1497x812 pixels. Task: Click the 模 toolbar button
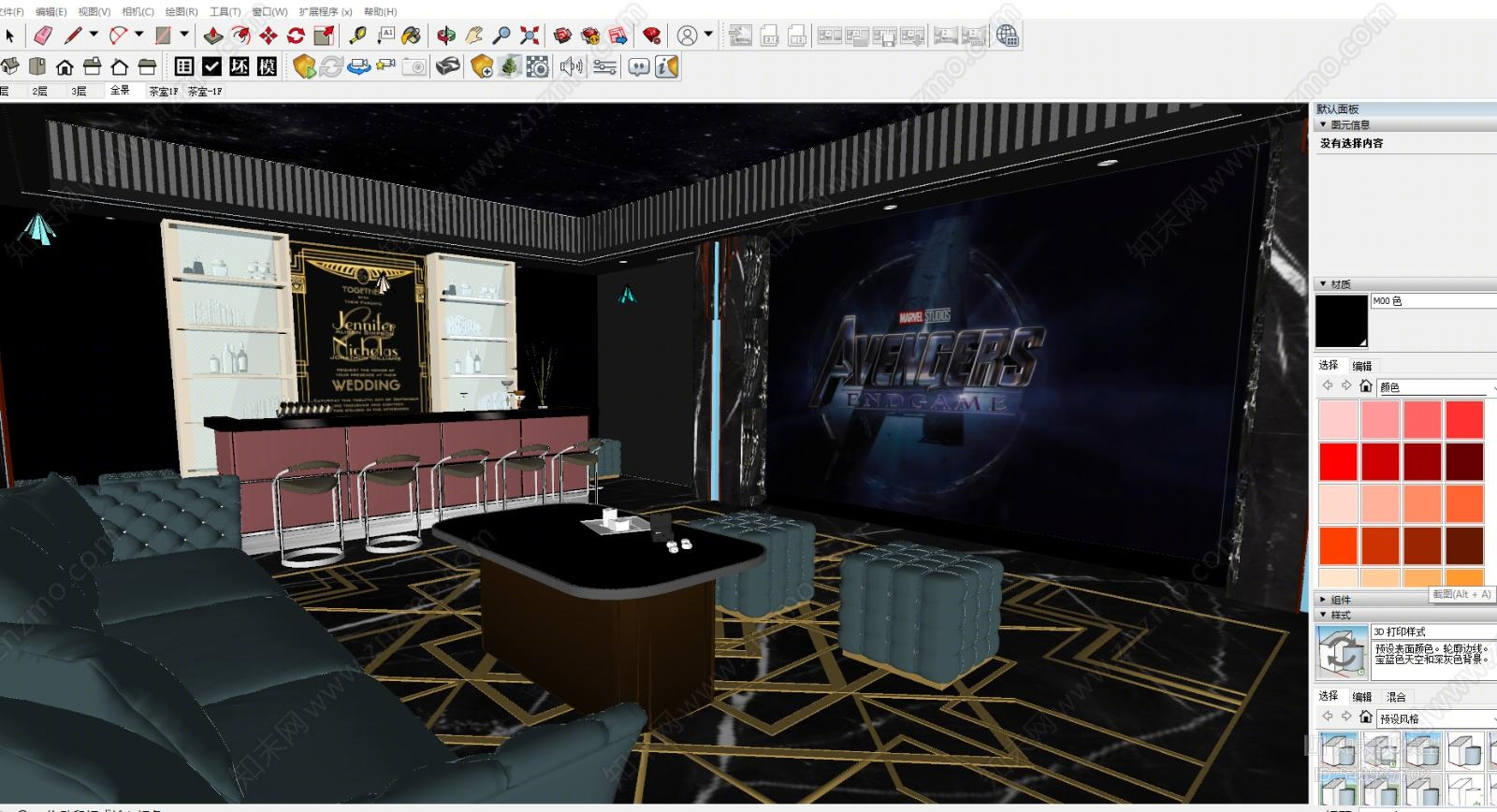coord(268,66)
